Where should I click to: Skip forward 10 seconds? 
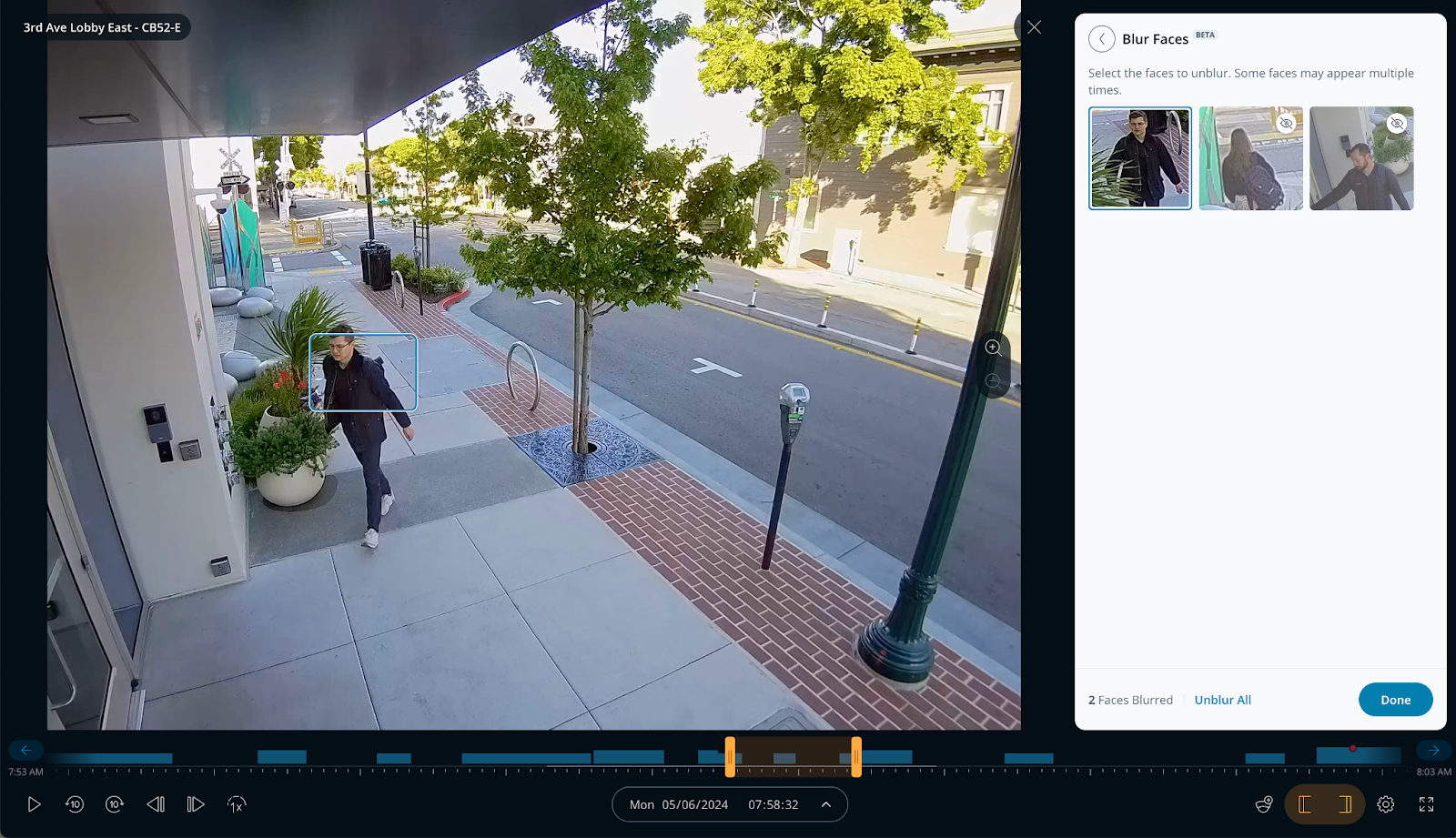coord(115,804)
